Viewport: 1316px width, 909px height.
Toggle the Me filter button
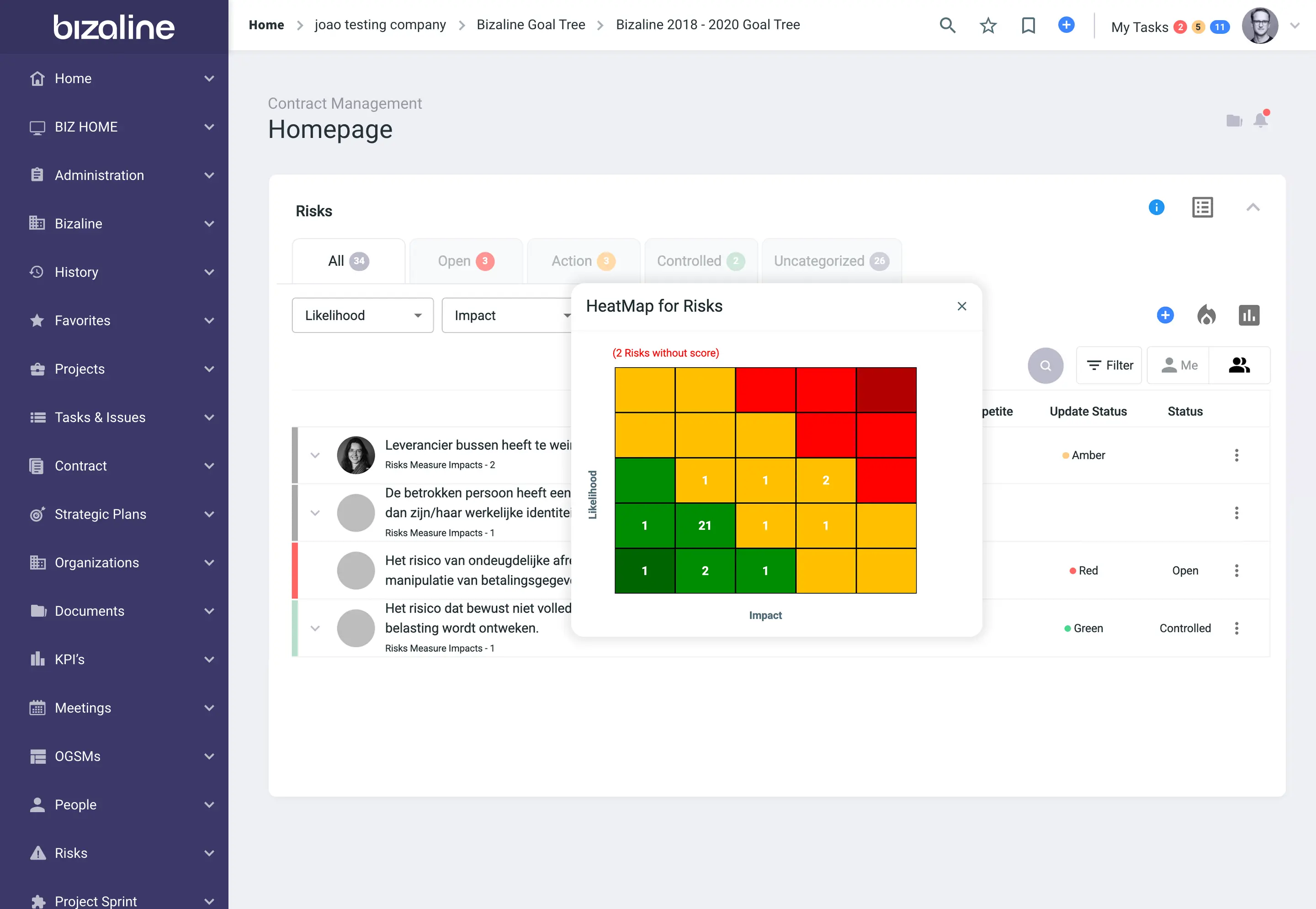pyautogui.click(x=1178, y=365)
